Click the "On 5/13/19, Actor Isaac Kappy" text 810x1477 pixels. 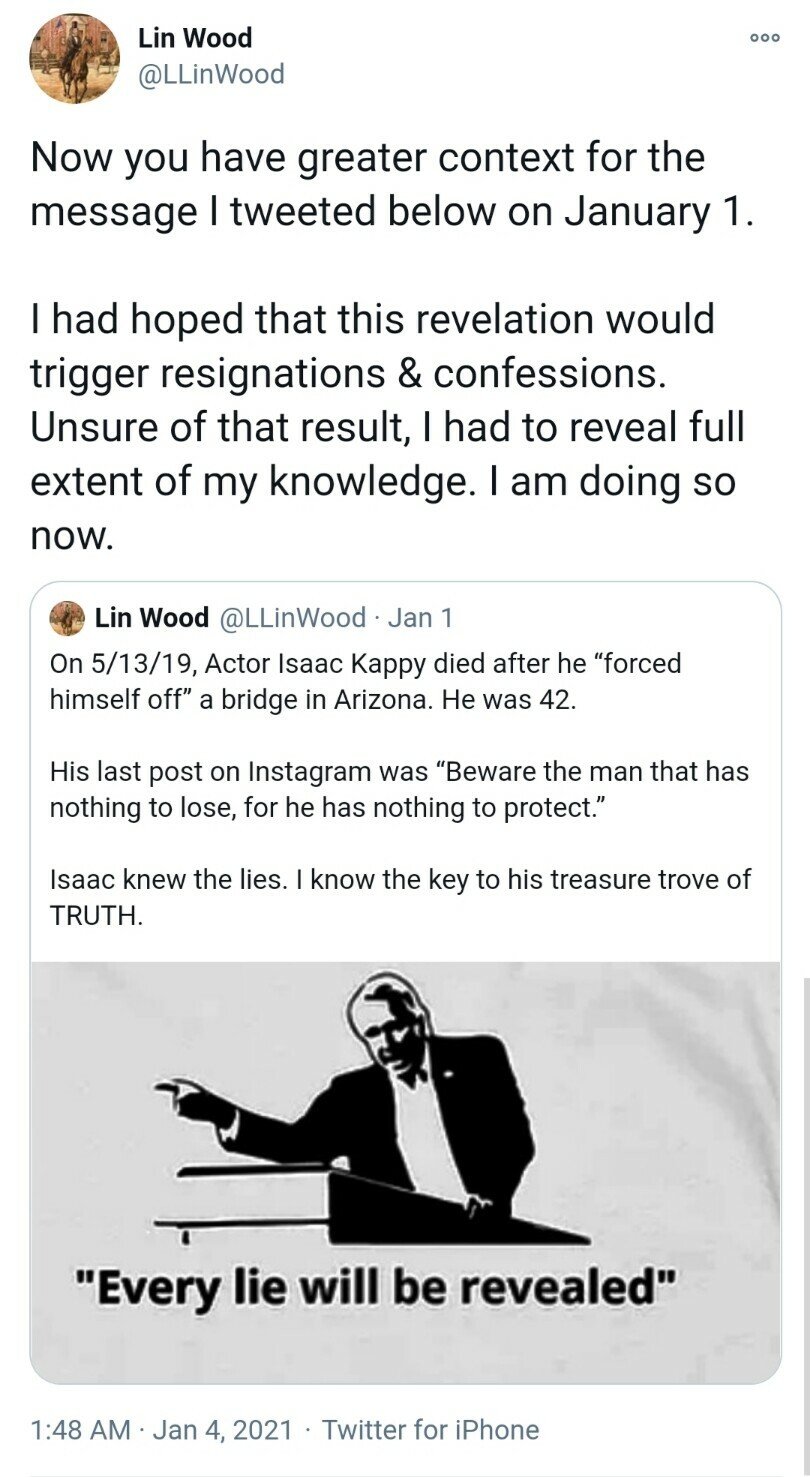click(x=365, y=681)
